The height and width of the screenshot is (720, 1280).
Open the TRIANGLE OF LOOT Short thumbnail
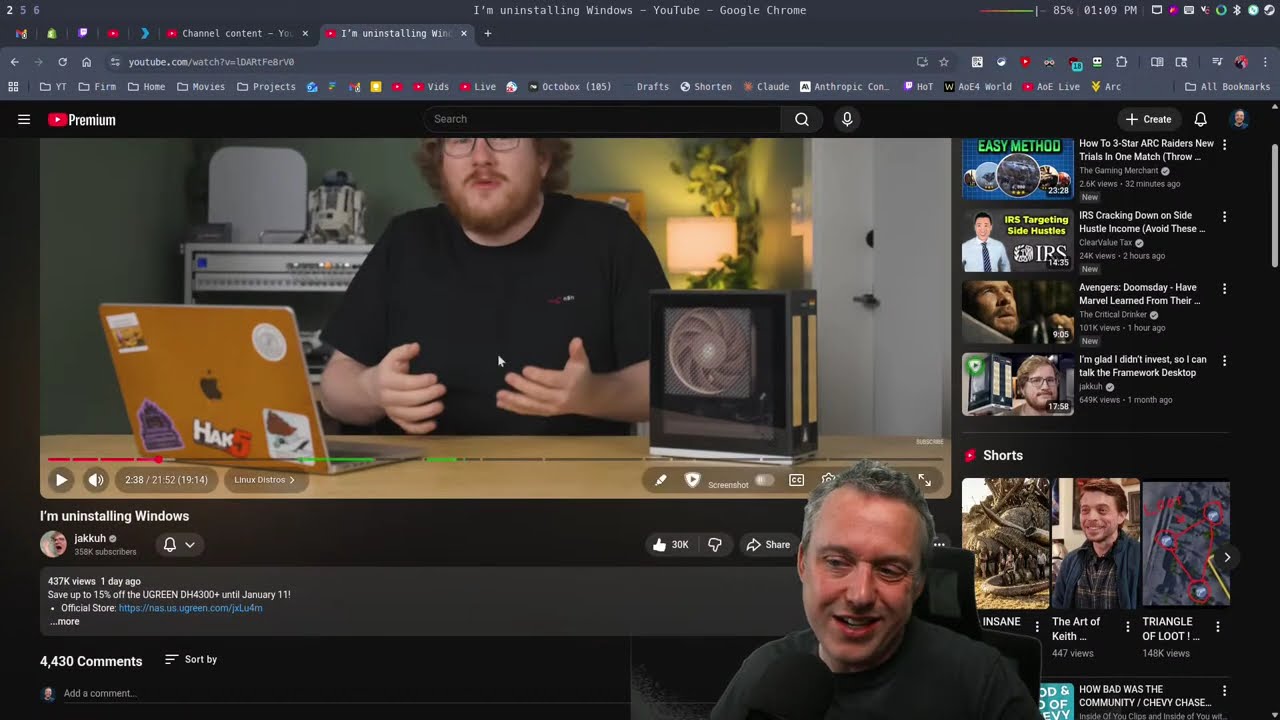coord(1186,543)
